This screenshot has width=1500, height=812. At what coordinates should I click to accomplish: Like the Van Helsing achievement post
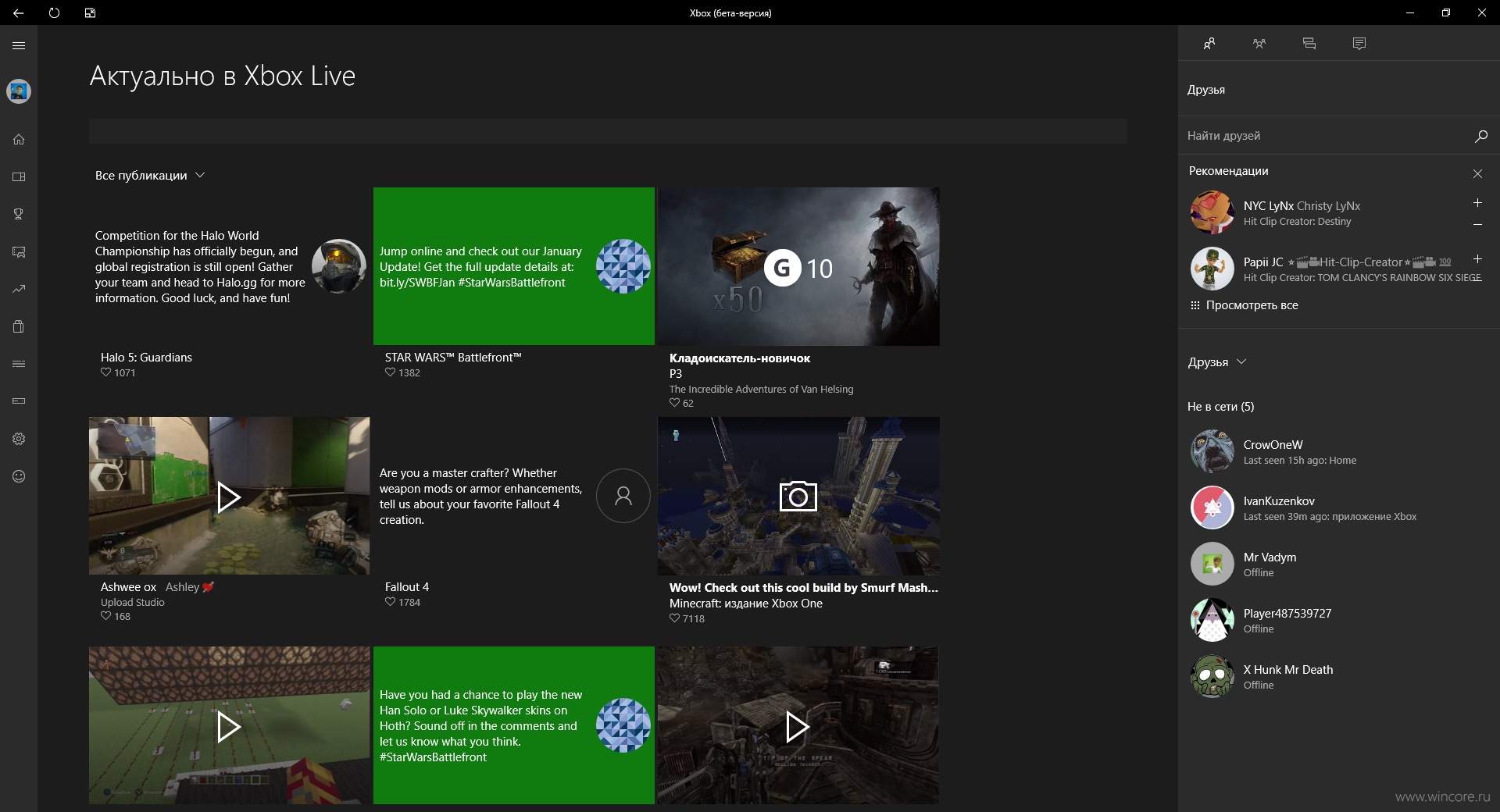[x=675, y=403]
